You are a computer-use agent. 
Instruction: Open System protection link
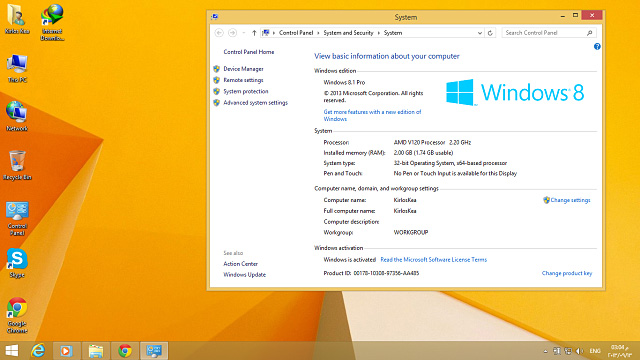pos(246,91)
